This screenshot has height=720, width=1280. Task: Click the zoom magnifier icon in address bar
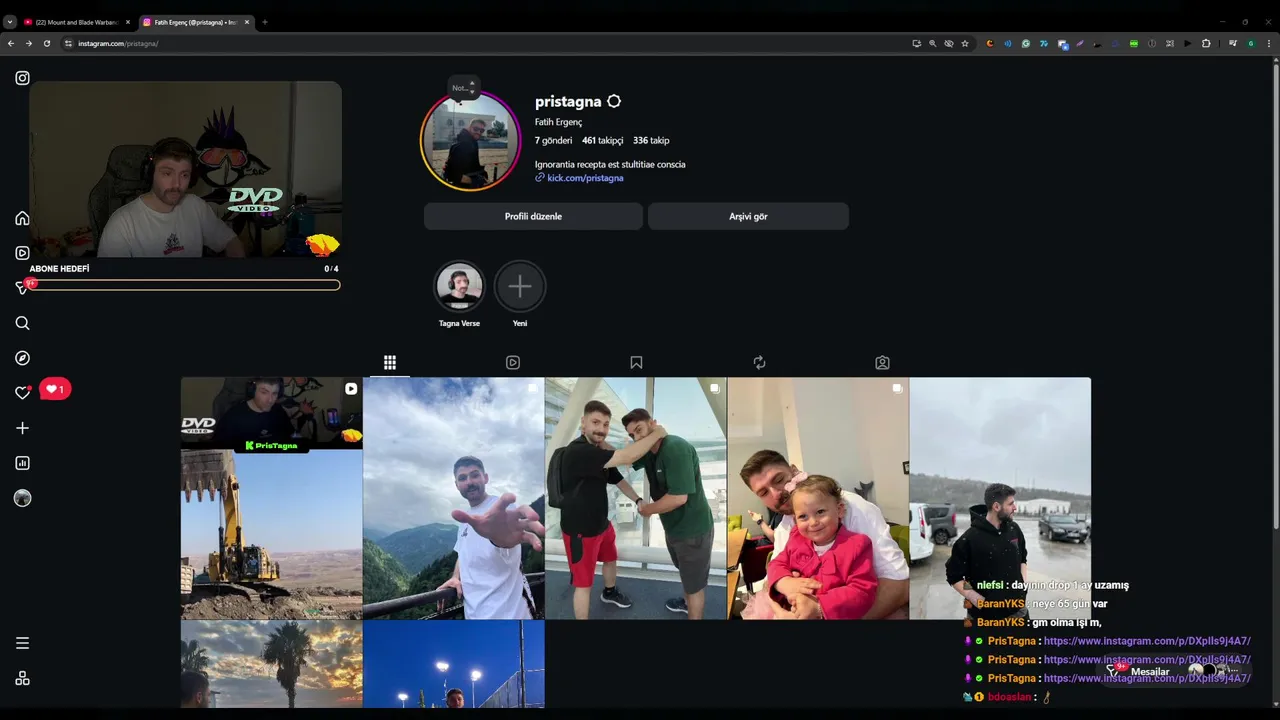pos(933,43)
